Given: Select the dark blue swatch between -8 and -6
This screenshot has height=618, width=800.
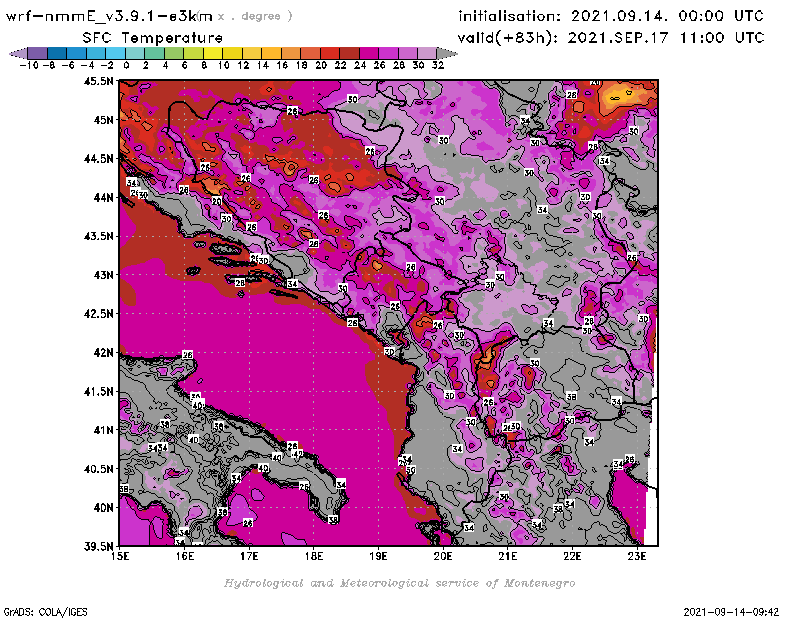Looking at the screenshot, I should (57, 53).
